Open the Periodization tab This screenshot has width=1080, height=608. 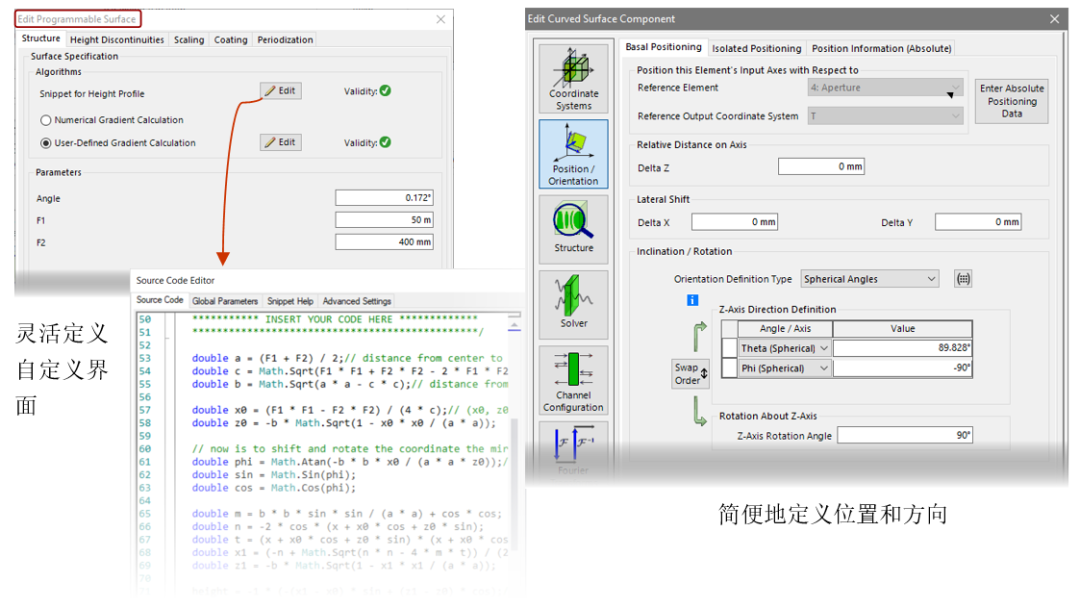pos(285,40)
